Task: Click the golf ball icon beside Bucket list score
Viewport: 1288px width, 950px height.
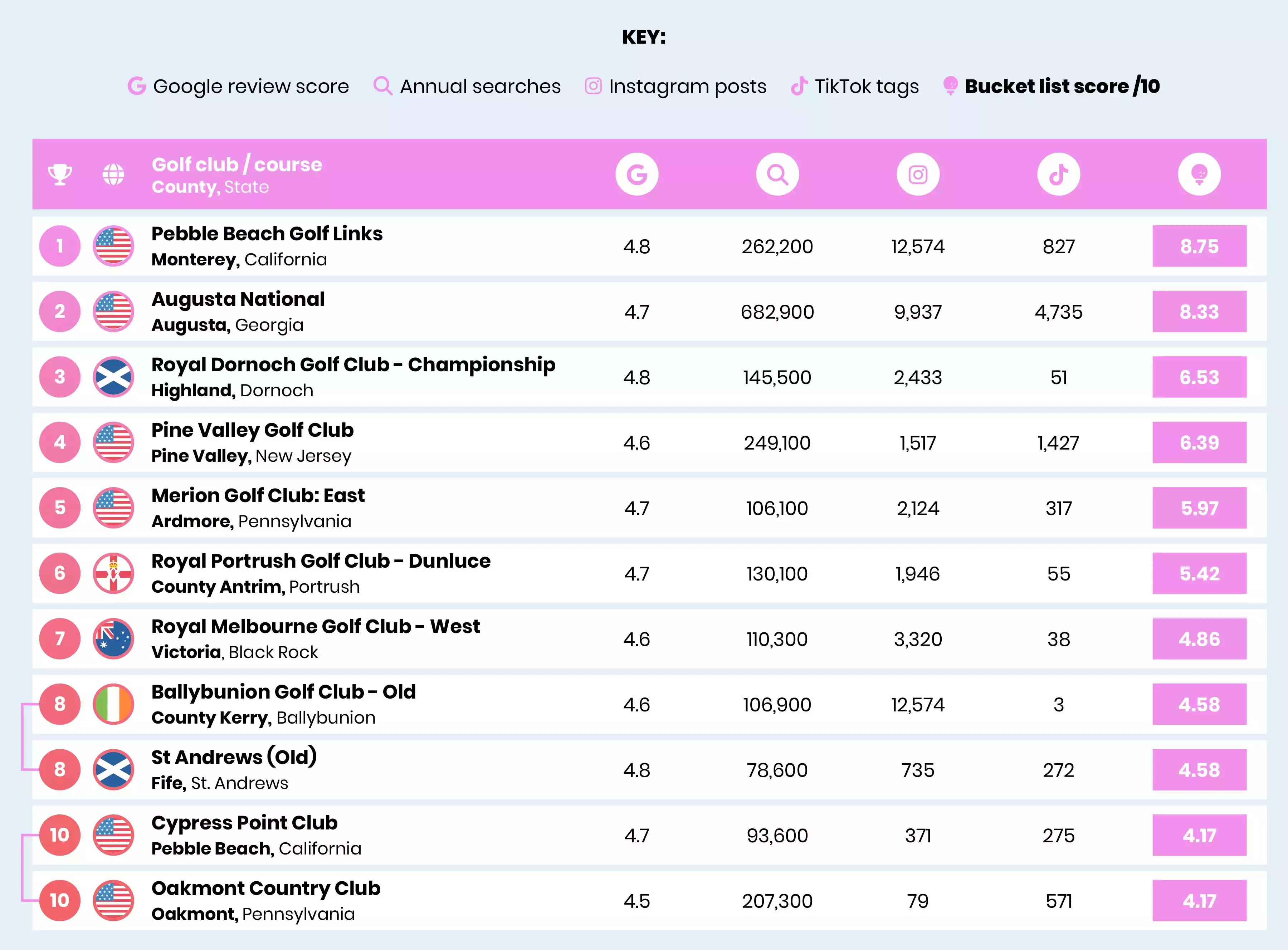Action: (950, 86)
